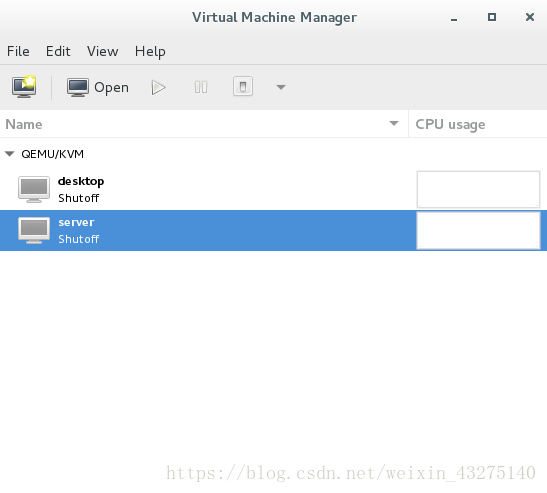This screenshot has height=493, width=547.
Task: Close the Virtual Machine Manager window
Action: (530, 17)
